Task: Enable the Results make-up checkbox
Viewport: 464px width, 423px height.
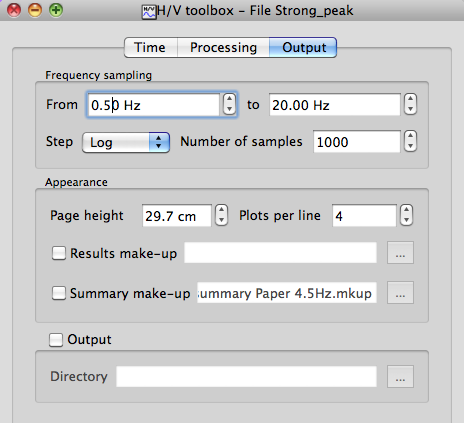Action: click(x=59, y=253)
